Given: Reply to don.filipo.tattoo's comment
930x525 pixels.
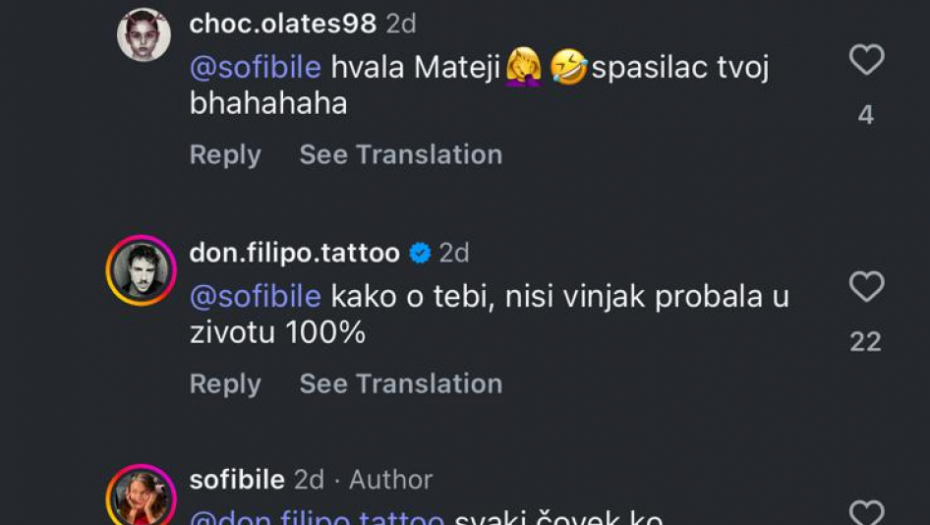Looking at the screenshot, I should click(225, 384).
